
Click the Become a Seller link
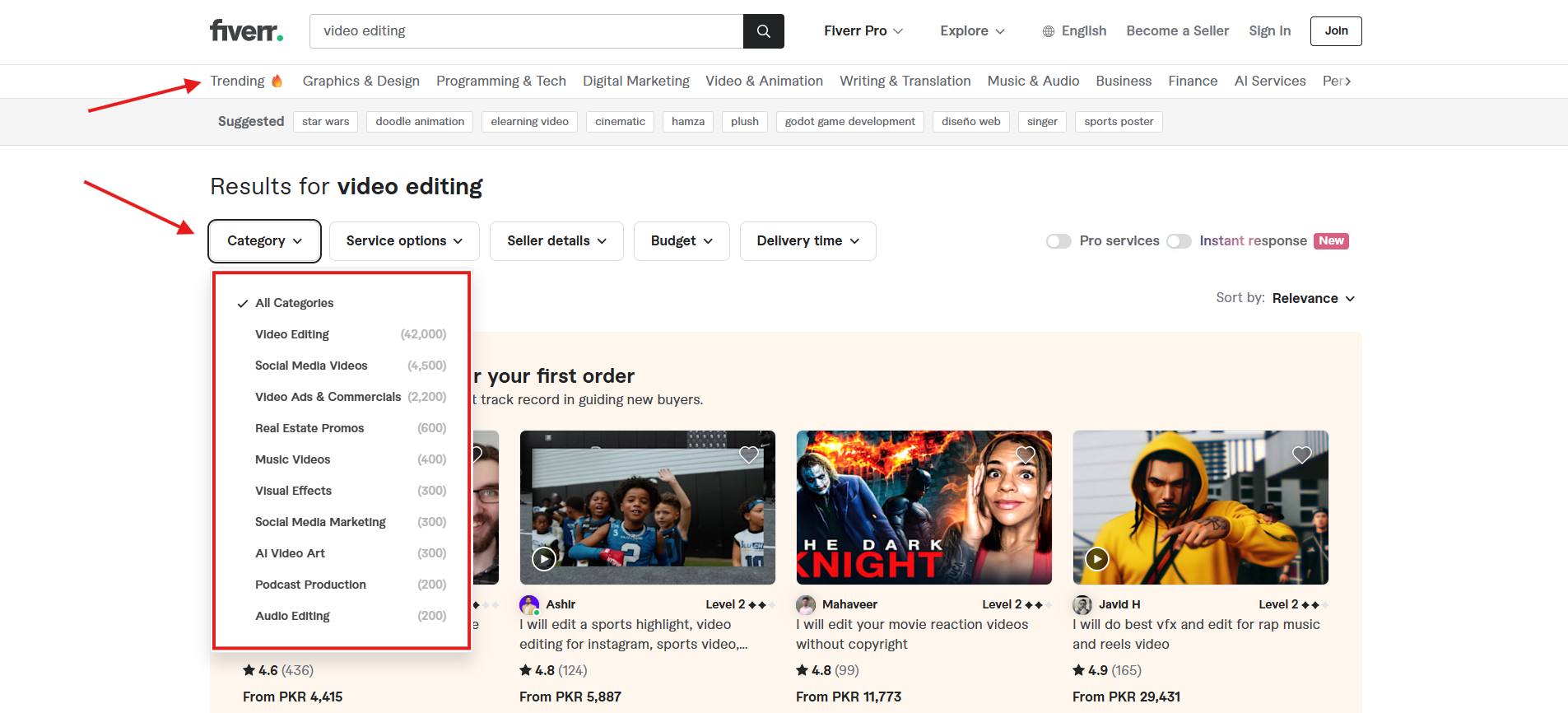[1177, 31]
